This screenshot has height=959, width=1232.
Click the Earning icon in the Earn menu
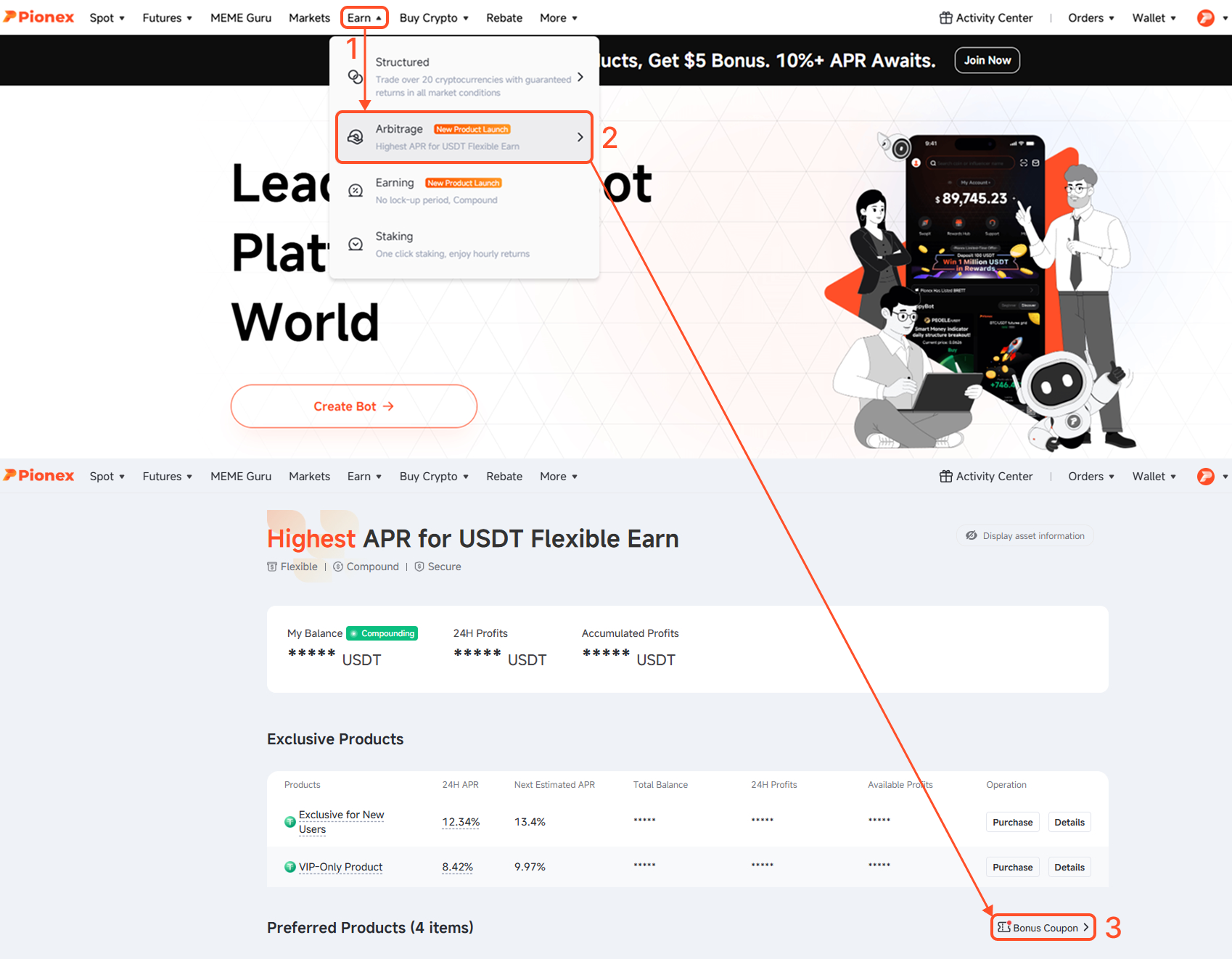(356, 190)
